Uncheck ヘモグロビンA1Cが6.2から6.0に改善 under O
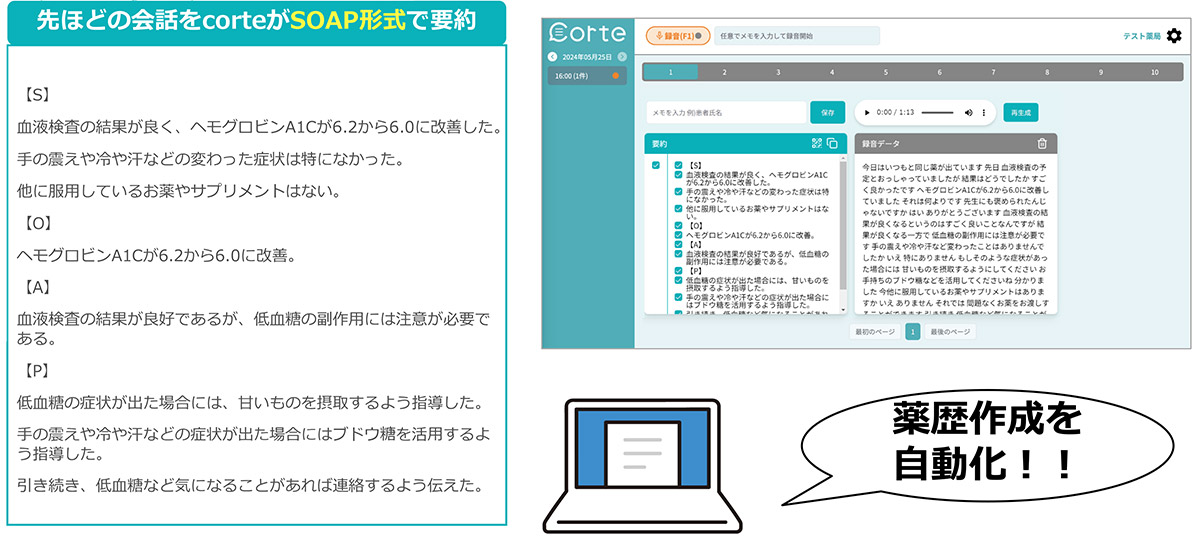Image resolution: width=1200 pixels, height=537 pixels. pyautogui.click(x=678, y=235)
